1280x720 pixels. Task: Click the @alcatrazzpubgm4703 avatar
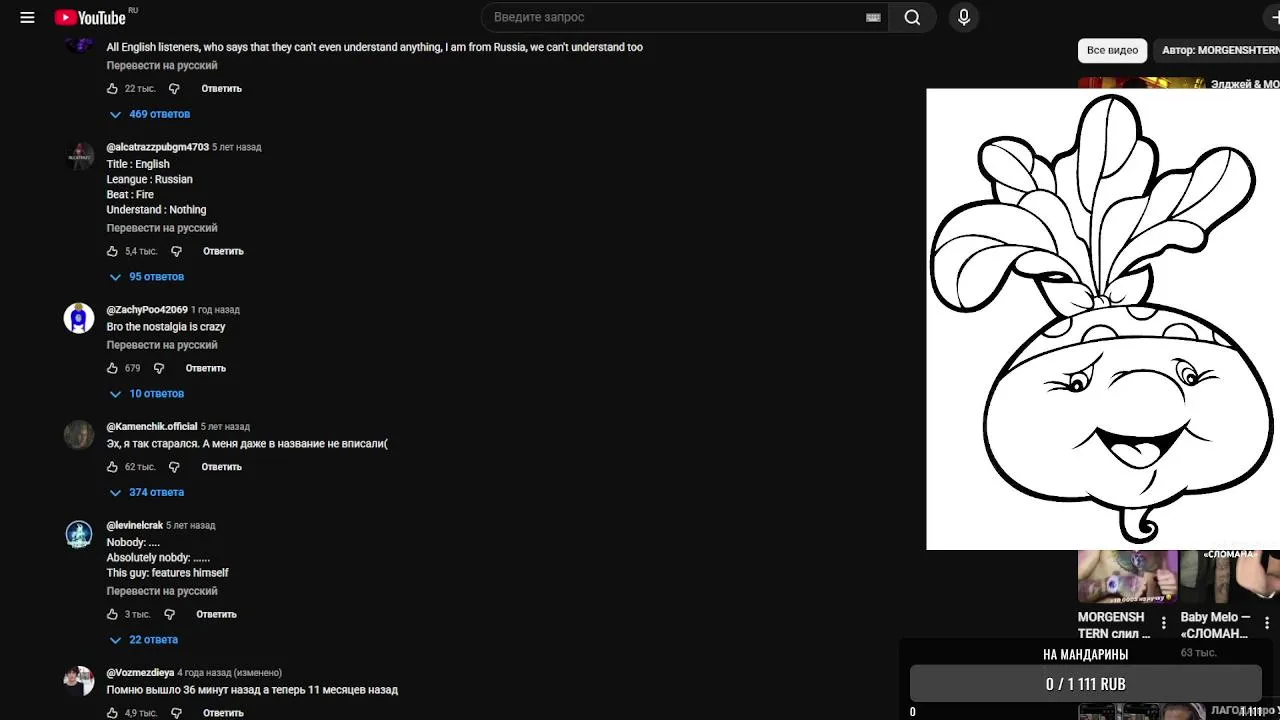[x=79, y=157]
